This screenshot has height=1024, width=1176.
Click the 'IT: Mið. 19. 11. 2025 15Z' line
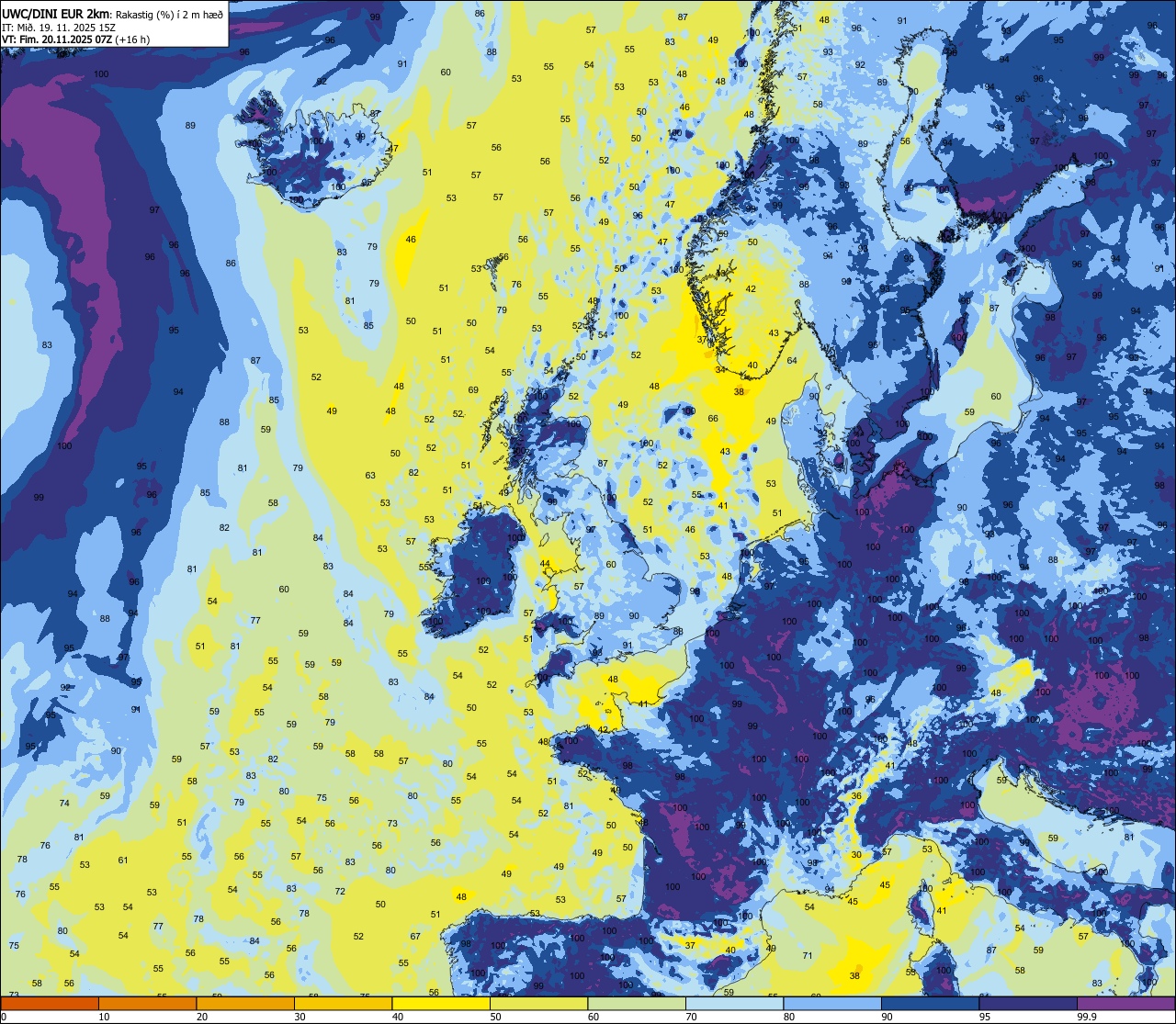(x=59, y=28)
